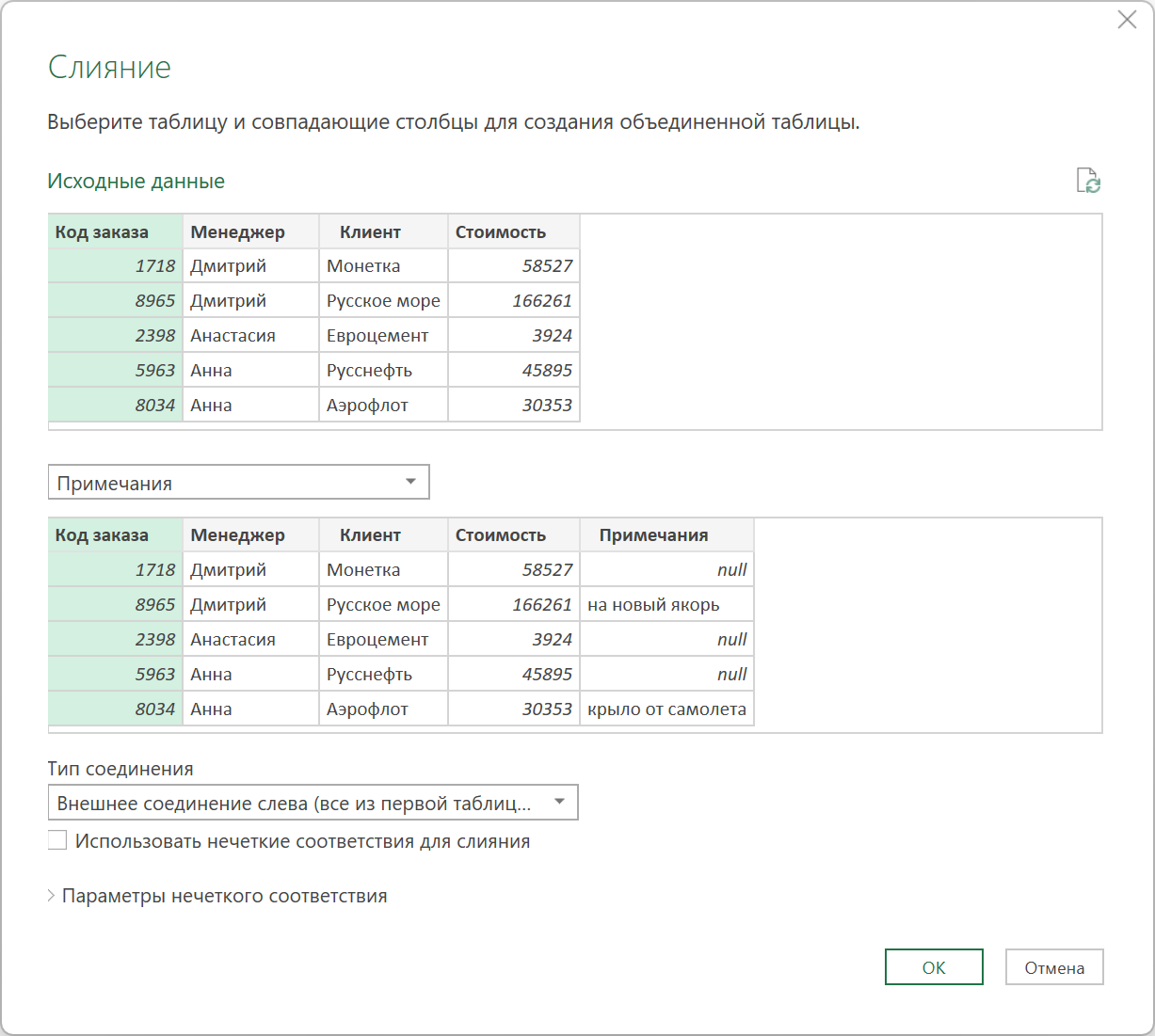Click cell 5963 in the top table
1155x1036 pixels.
tap(115, 371)
